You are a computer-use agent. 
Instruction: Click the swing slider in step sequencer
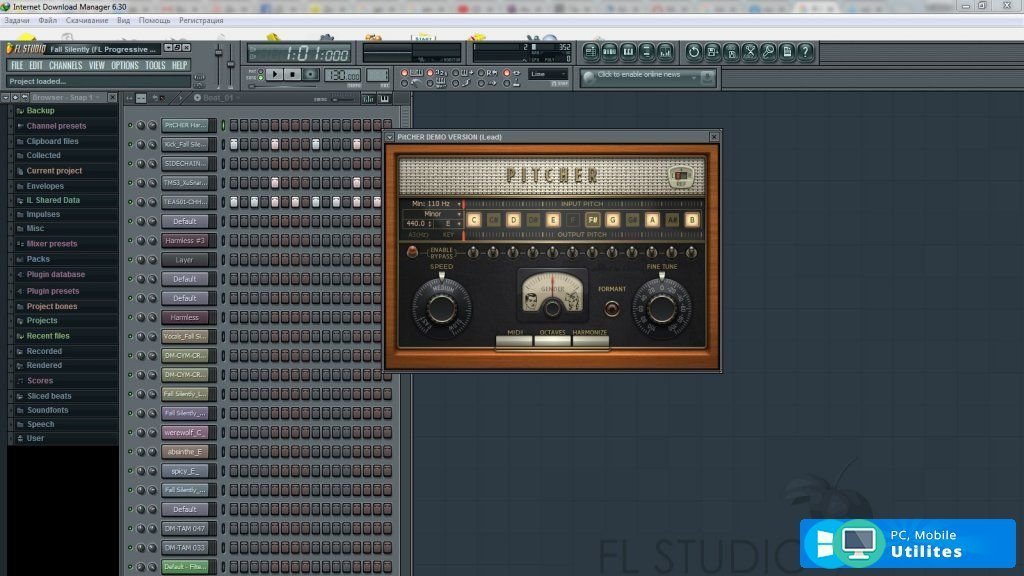(342, 99)
